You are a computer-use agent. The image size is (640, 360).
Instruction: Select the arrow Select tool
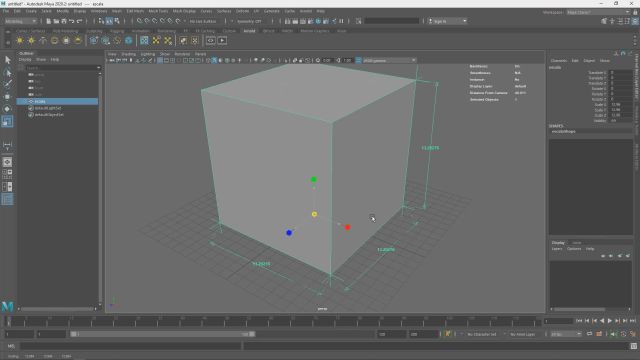point(7,60)
